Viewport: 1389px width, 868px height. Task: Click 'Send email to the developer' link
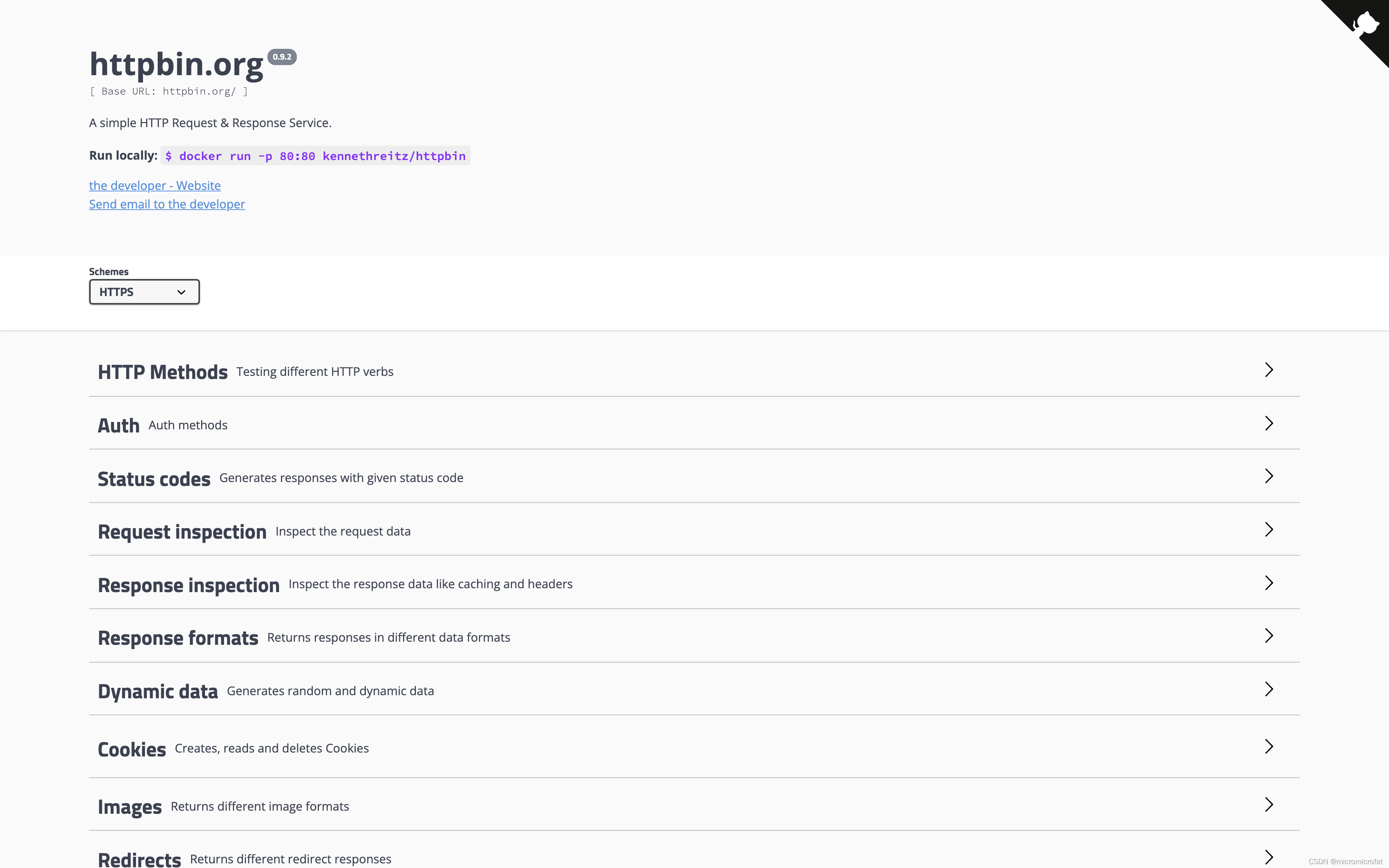[x=167, y=204]
